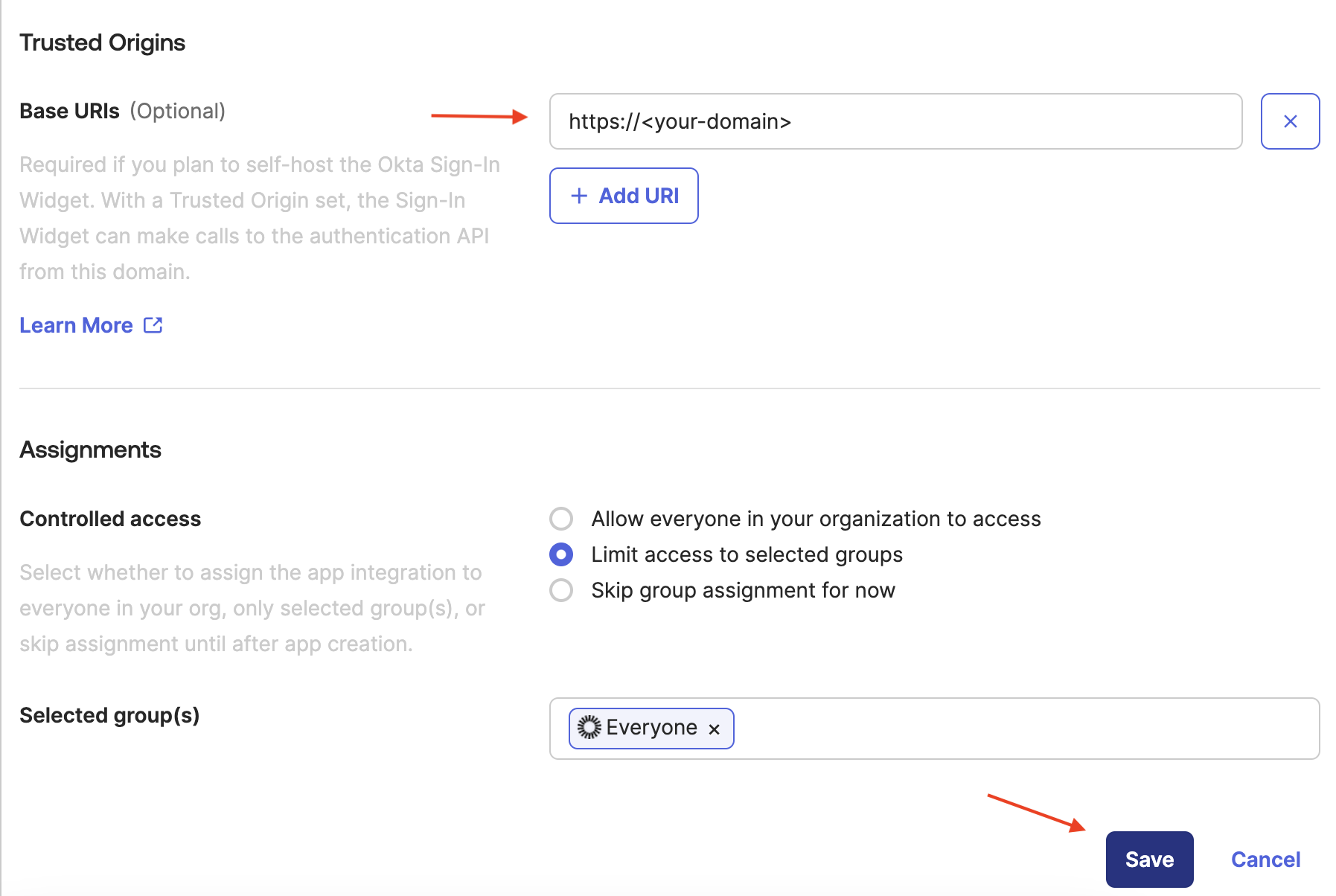The height and width of the screenshot is (896, 1336).
Task: Click the plus icon inside the Add URI button
Action: [x=578, y=196]
